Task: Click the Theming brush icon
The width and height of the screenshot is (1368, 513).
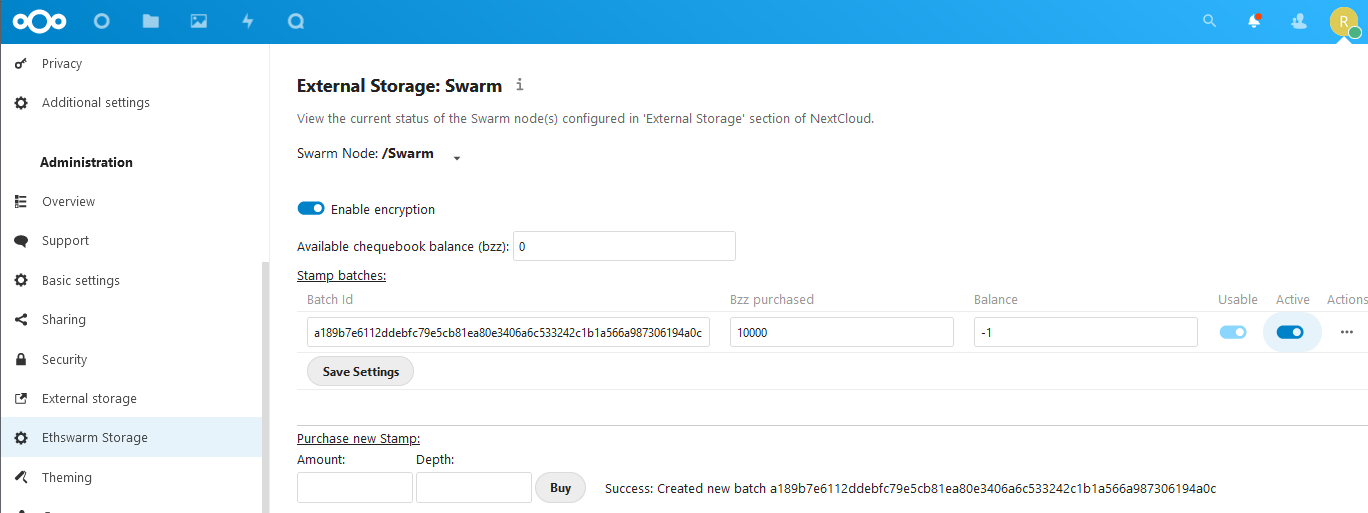Action: tap(21, 477)
